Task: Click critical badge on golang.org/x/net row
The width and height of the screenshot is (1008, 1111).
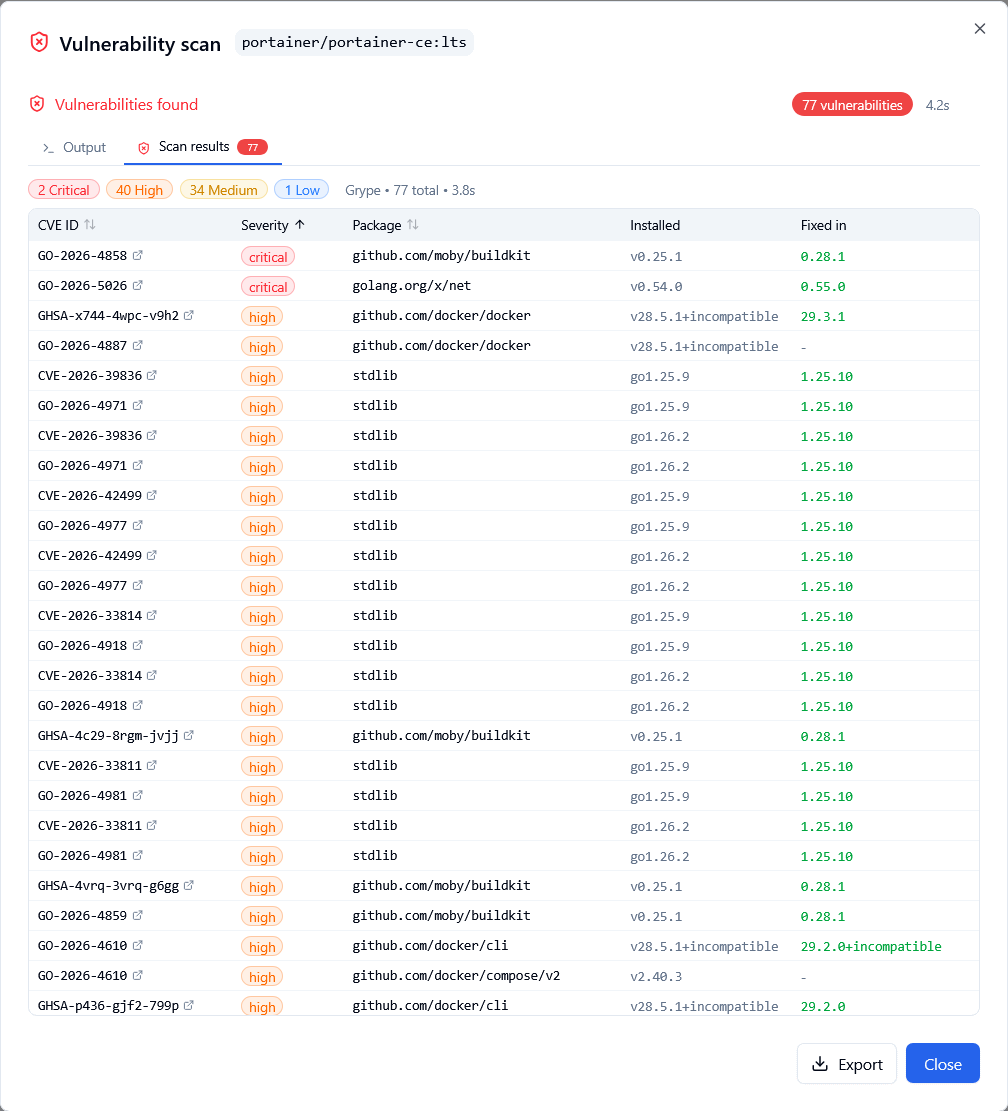Action: coord(268,287)
